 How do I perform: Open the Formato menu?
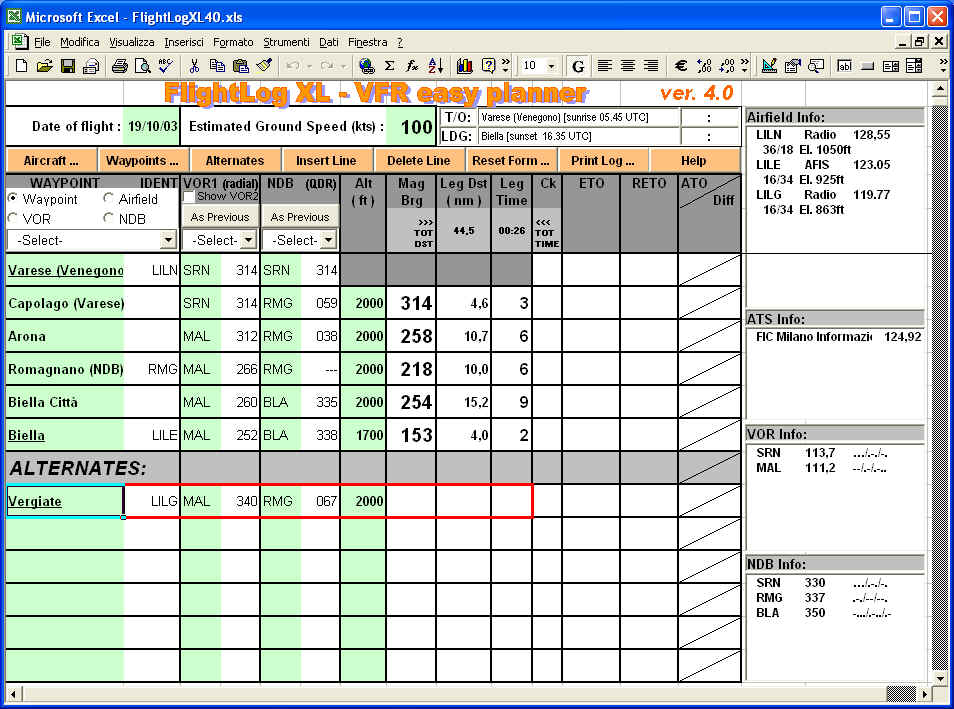[x=233, y=42]
